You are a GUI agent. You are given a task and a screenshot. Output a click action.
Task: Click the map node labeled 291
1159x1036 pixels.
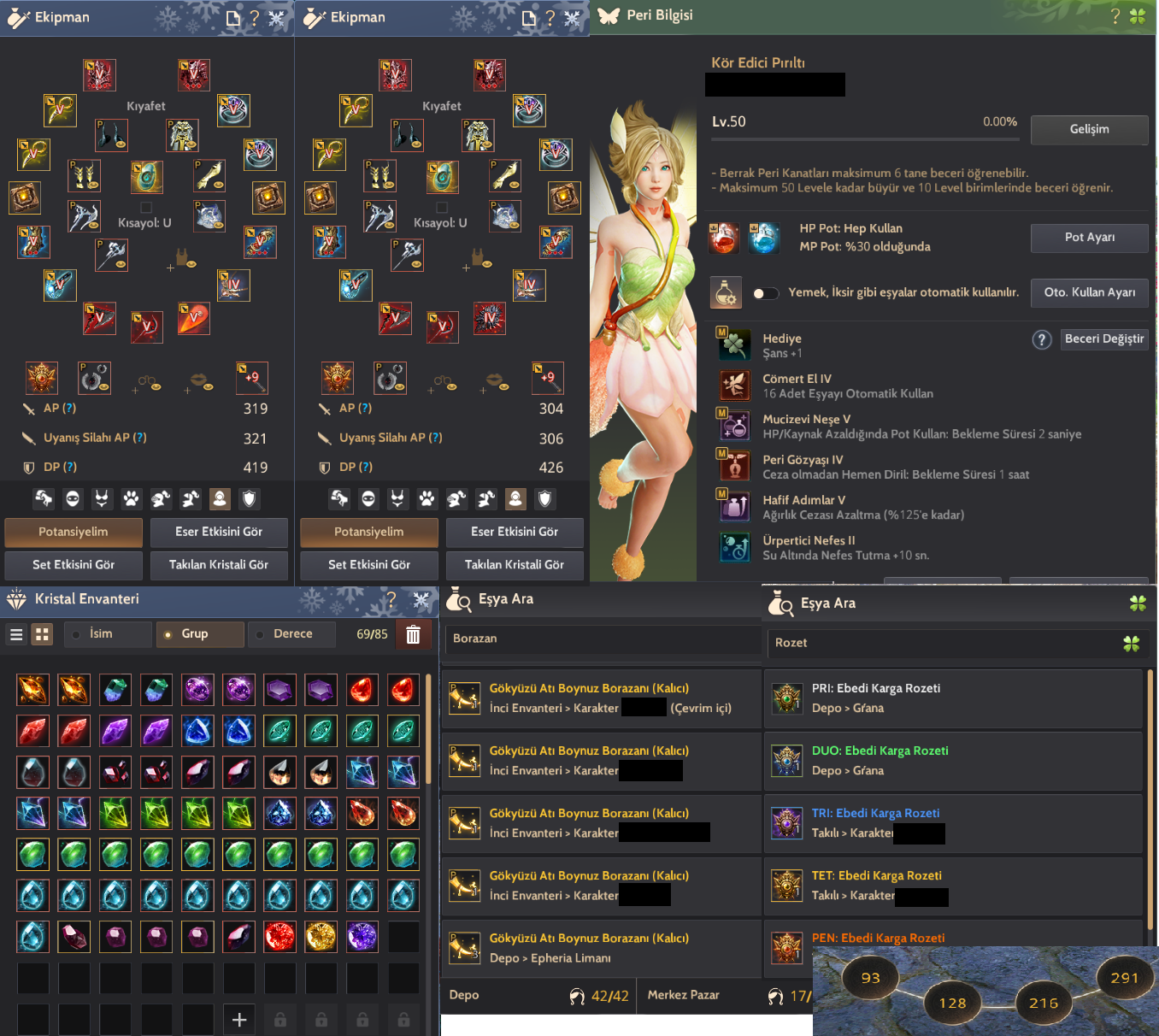tap(1124, 979)
